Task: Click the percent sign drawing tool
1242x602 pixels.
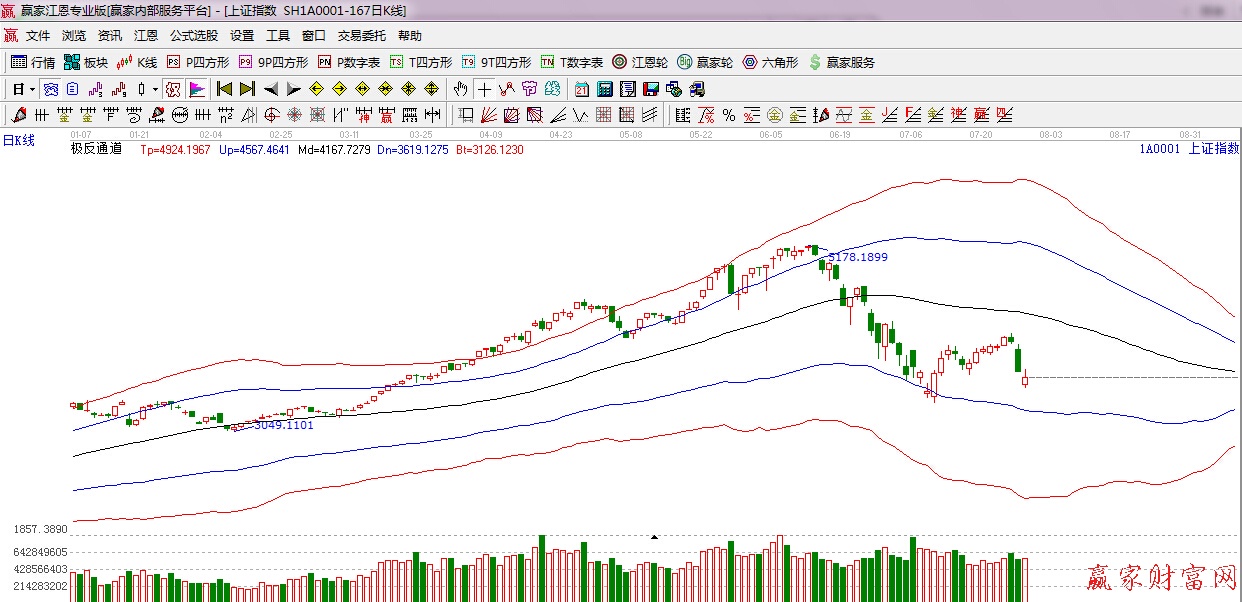Action: [x=729, y=115]
